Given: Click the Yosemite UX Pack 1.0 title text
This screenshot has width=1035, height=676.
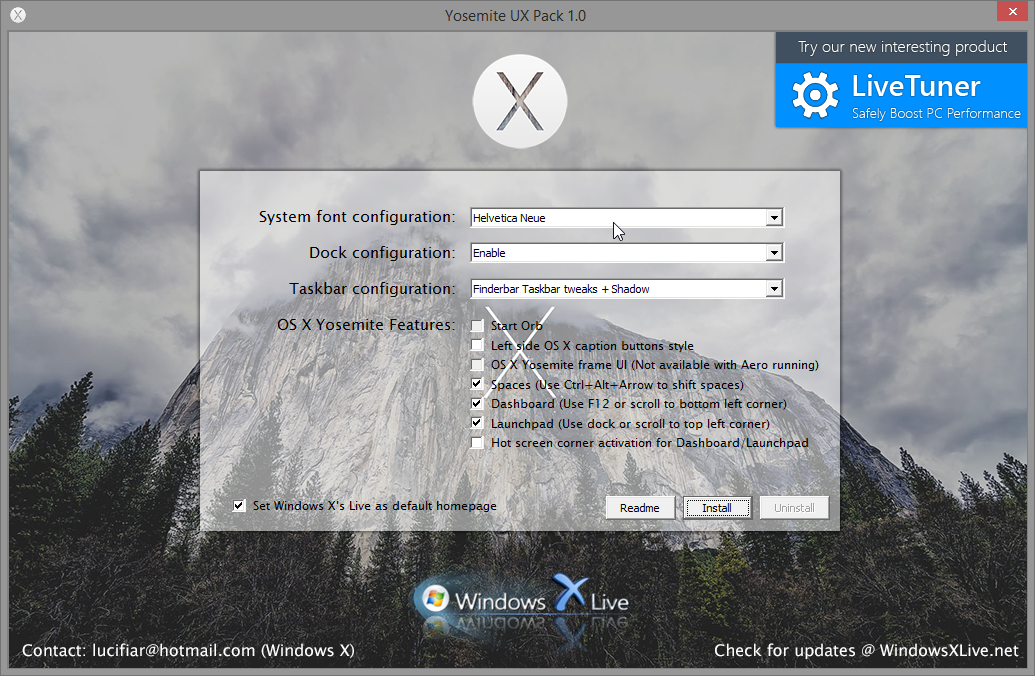Looking at the screenshot, I should click(515, 15).
